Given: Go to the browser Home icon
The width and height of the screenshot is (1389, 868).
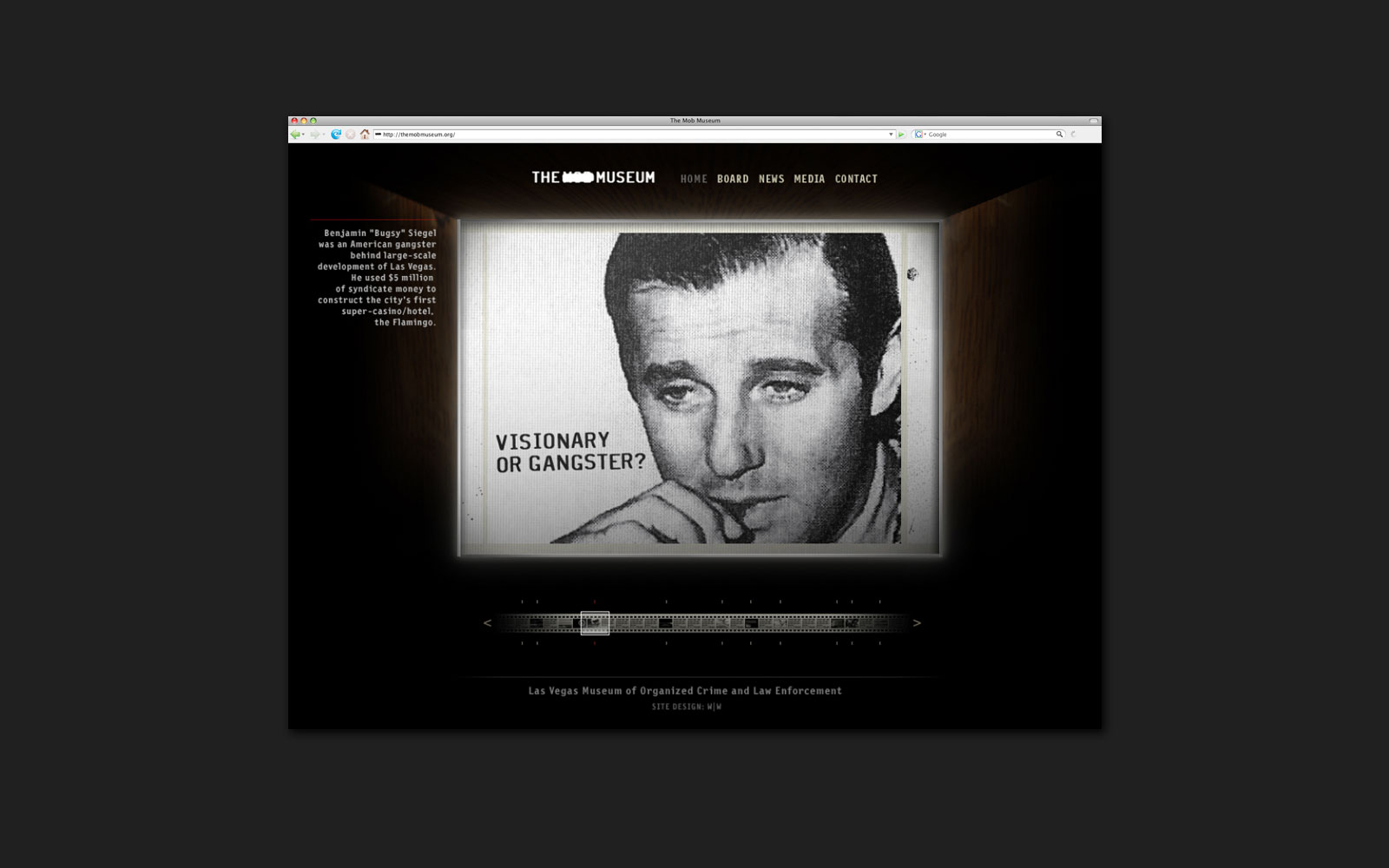Looking at the screenshot, I should pyautogui.click(x=365, y=135).
